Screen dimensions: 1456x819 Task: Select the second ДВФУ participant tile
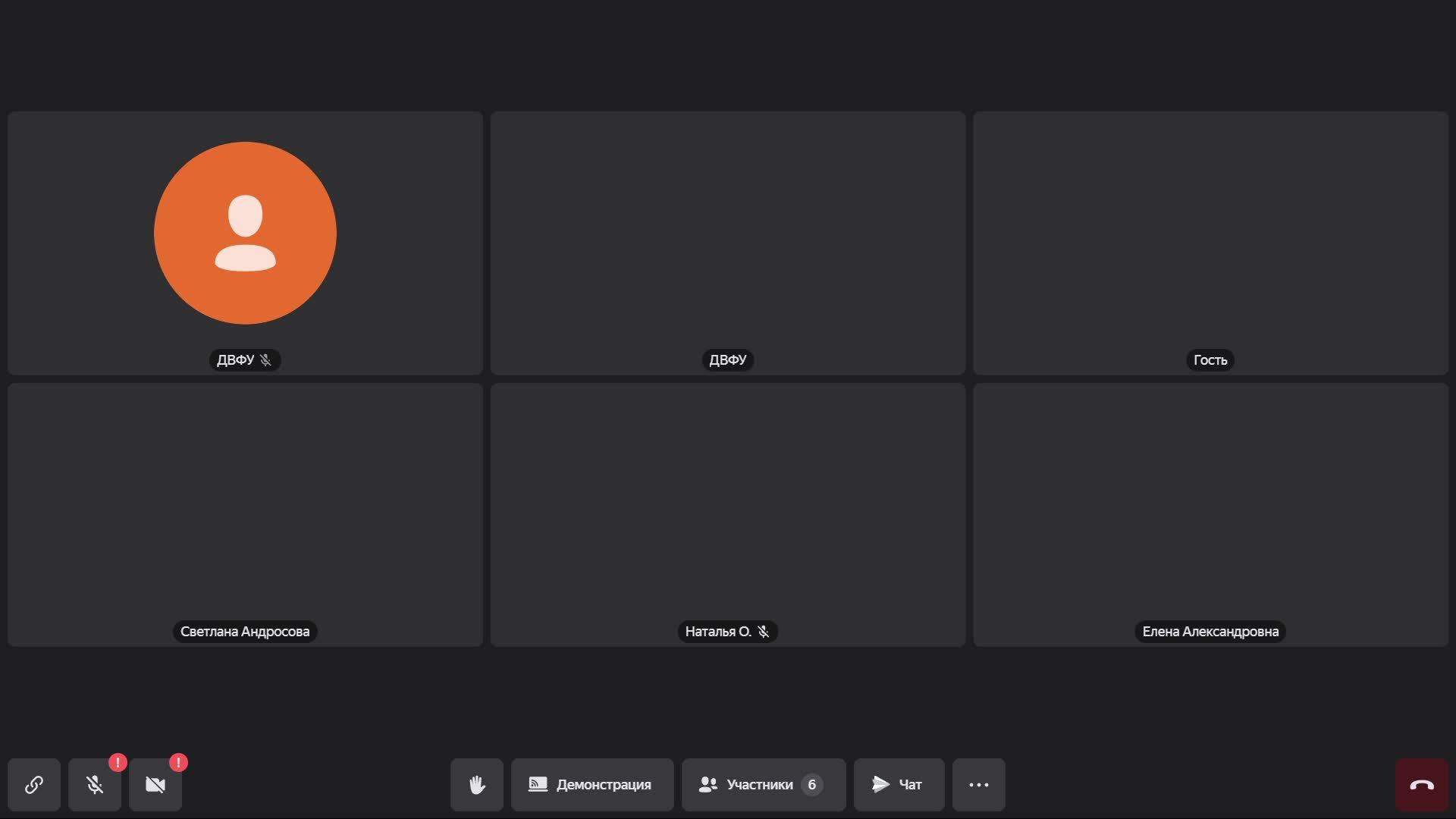click(x=728, y=243)
